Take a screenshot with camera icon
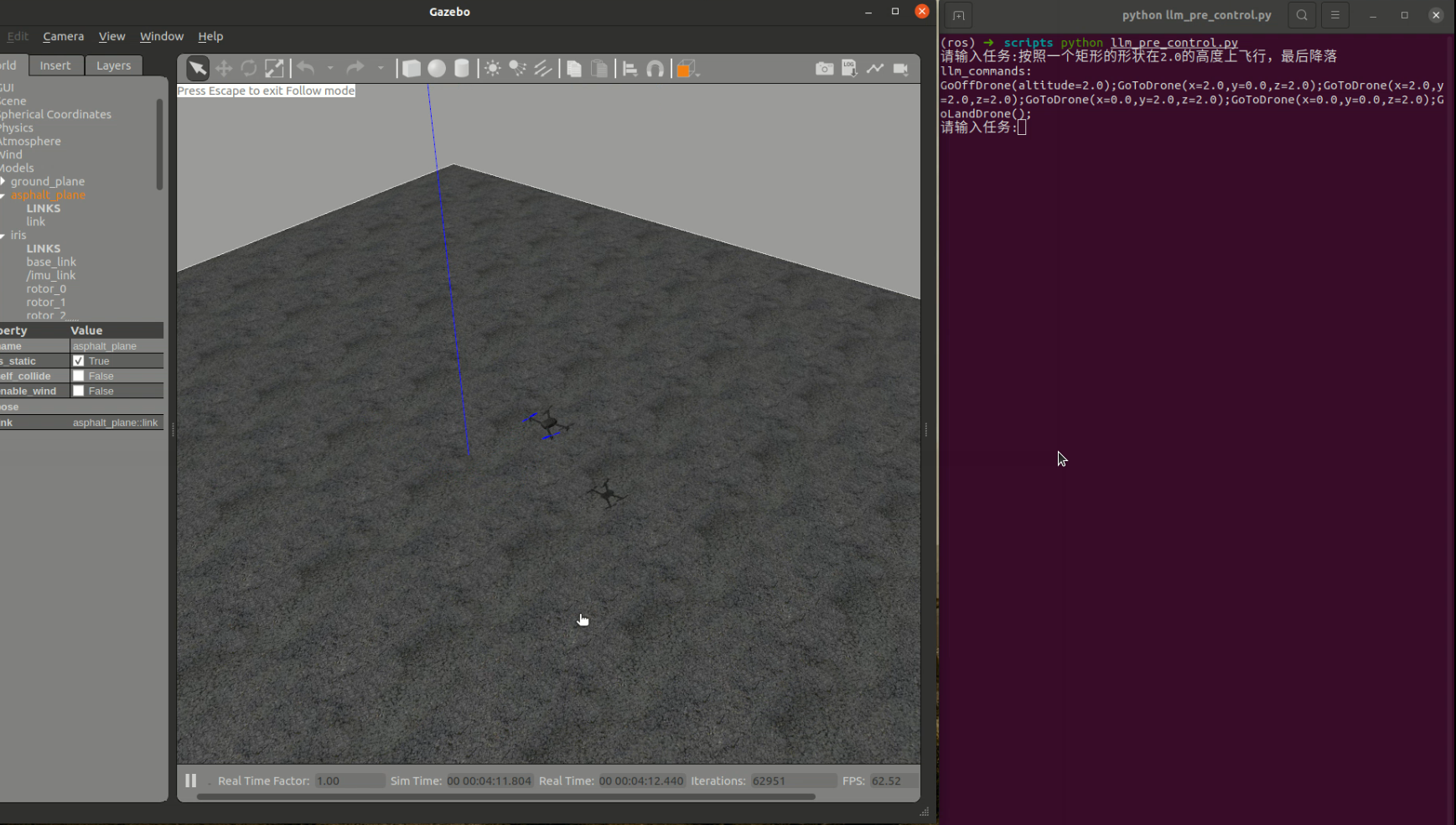This screenshot has height=825, width=1456. [x=824, y=69]
